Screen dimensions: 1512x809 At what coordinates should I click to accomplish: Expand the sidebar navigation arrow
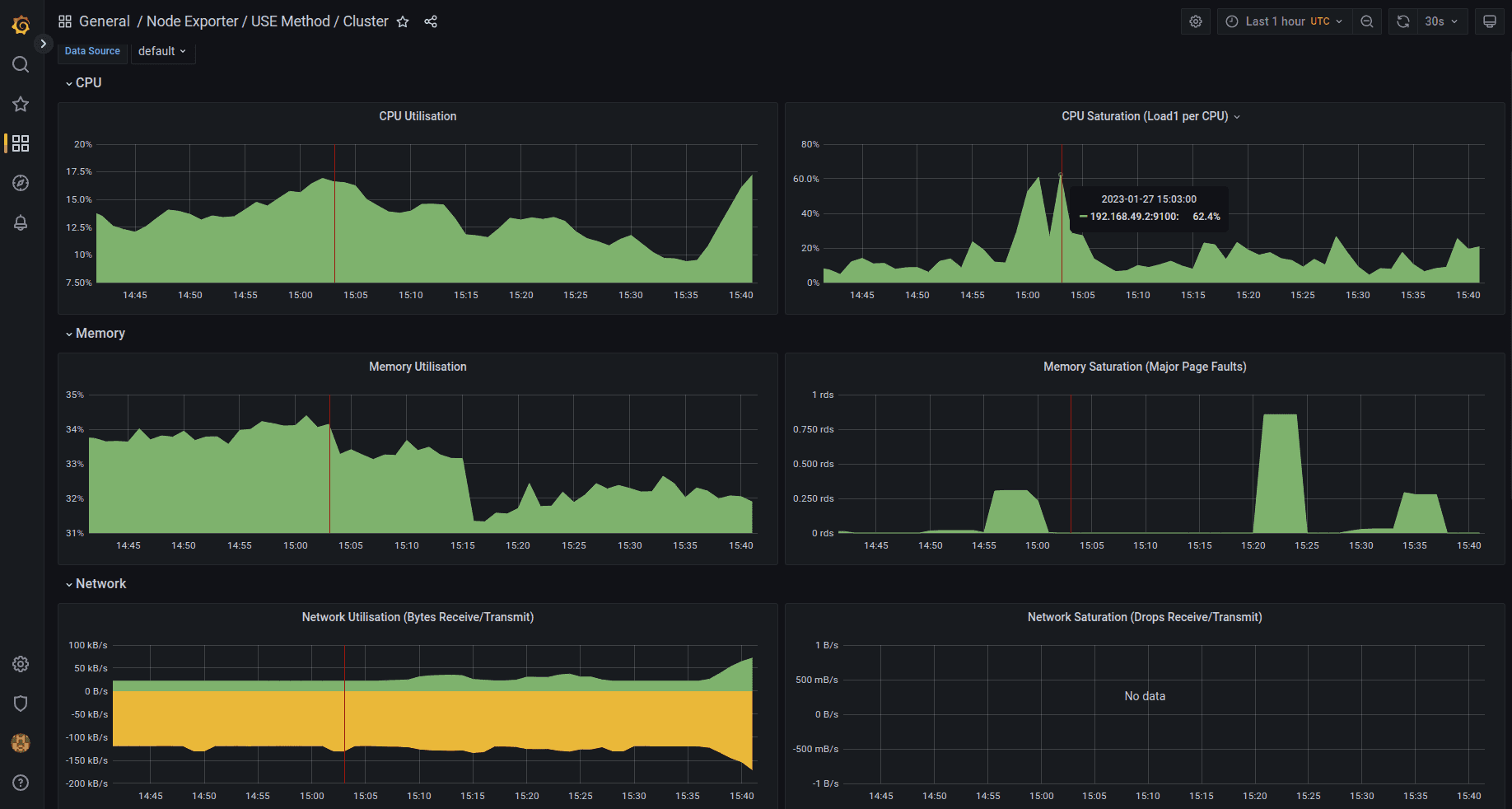click(43, 44)
